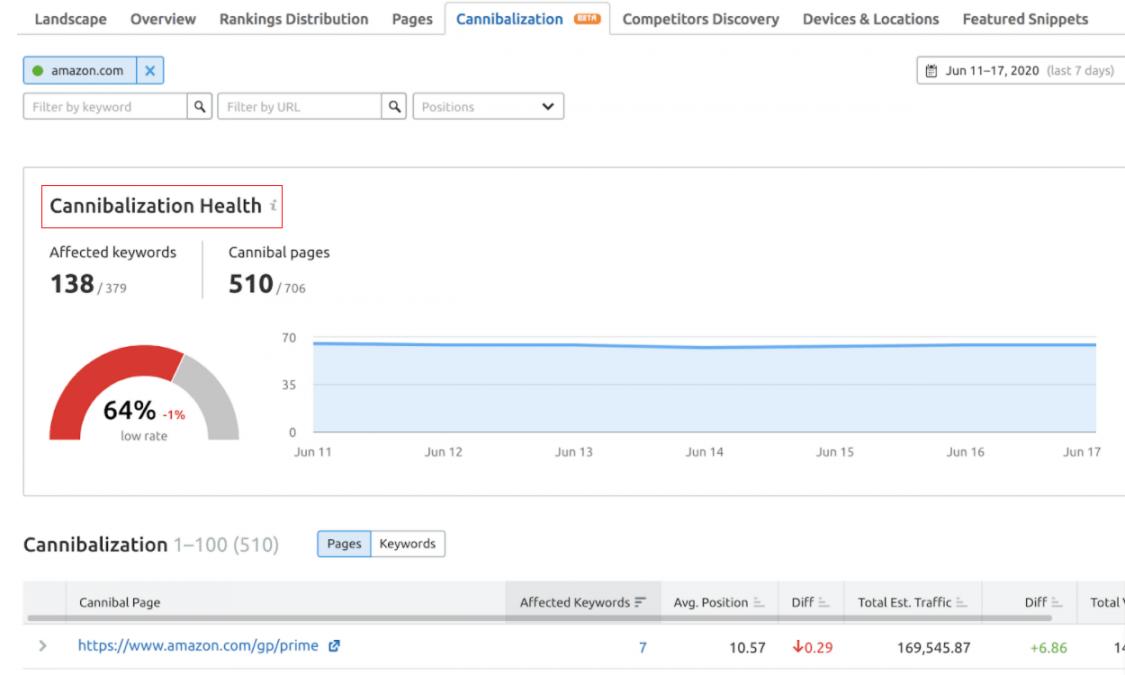Click the Jun 14 point on chart
Viewport: 1125px width, 675px height.
click(705, 347)
